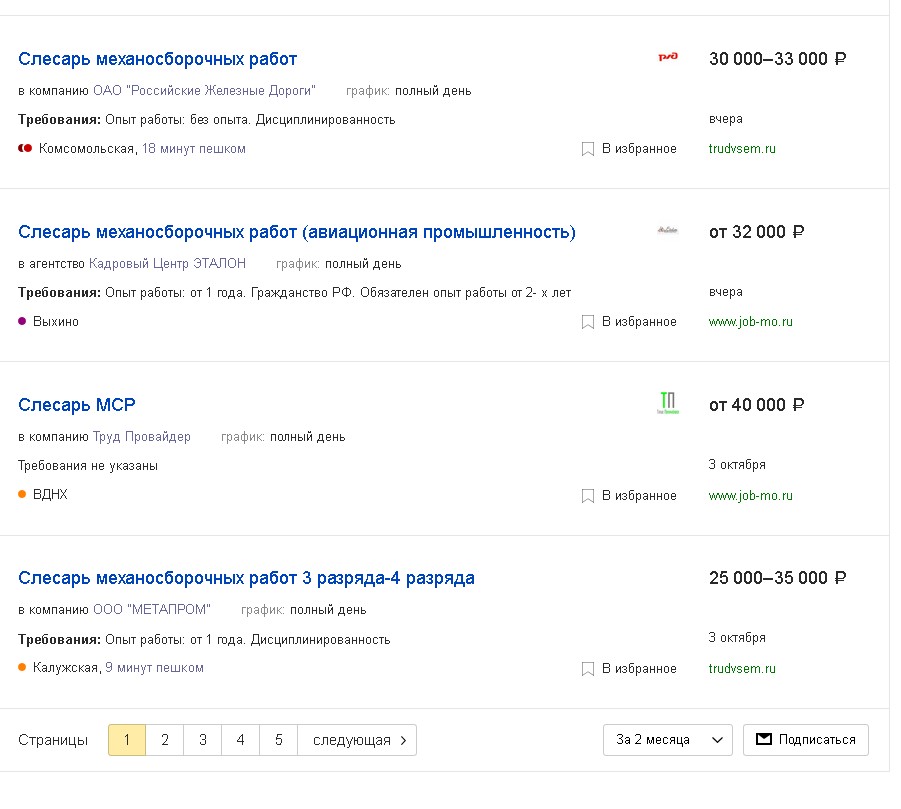Open company ОАО Российские Железные Дороги
Image resolution: width=901 pixels, height=809 pixels.
[x=204, y=91]
